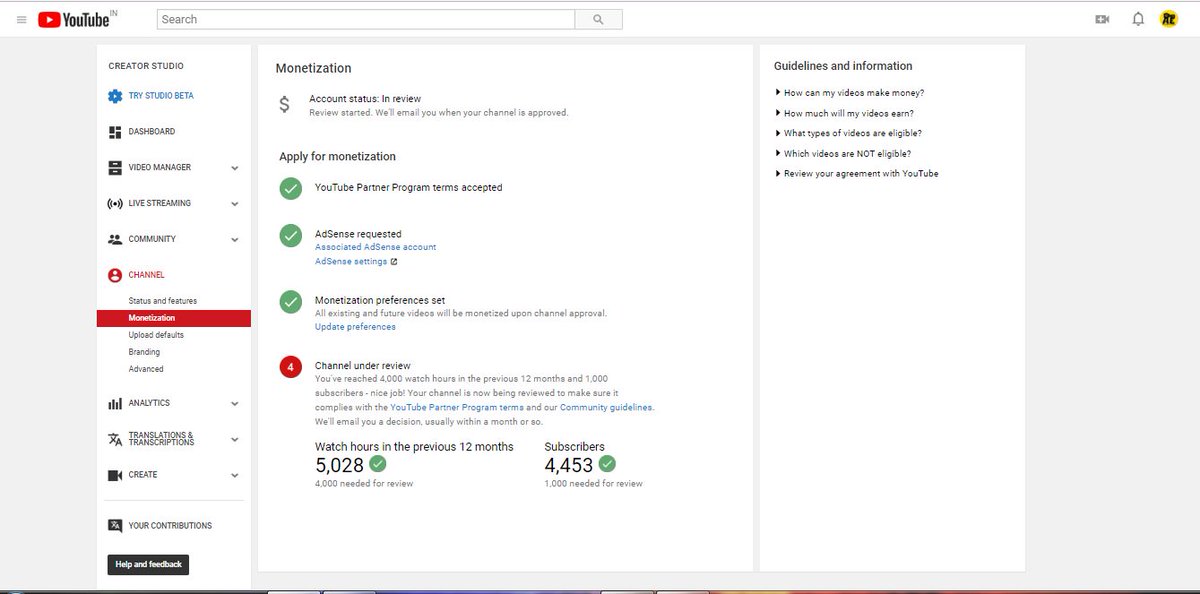The height and width of the screenshot is (594, 1200).
Task: Expand the Video Manager section chevron
Action: (235, 169)
